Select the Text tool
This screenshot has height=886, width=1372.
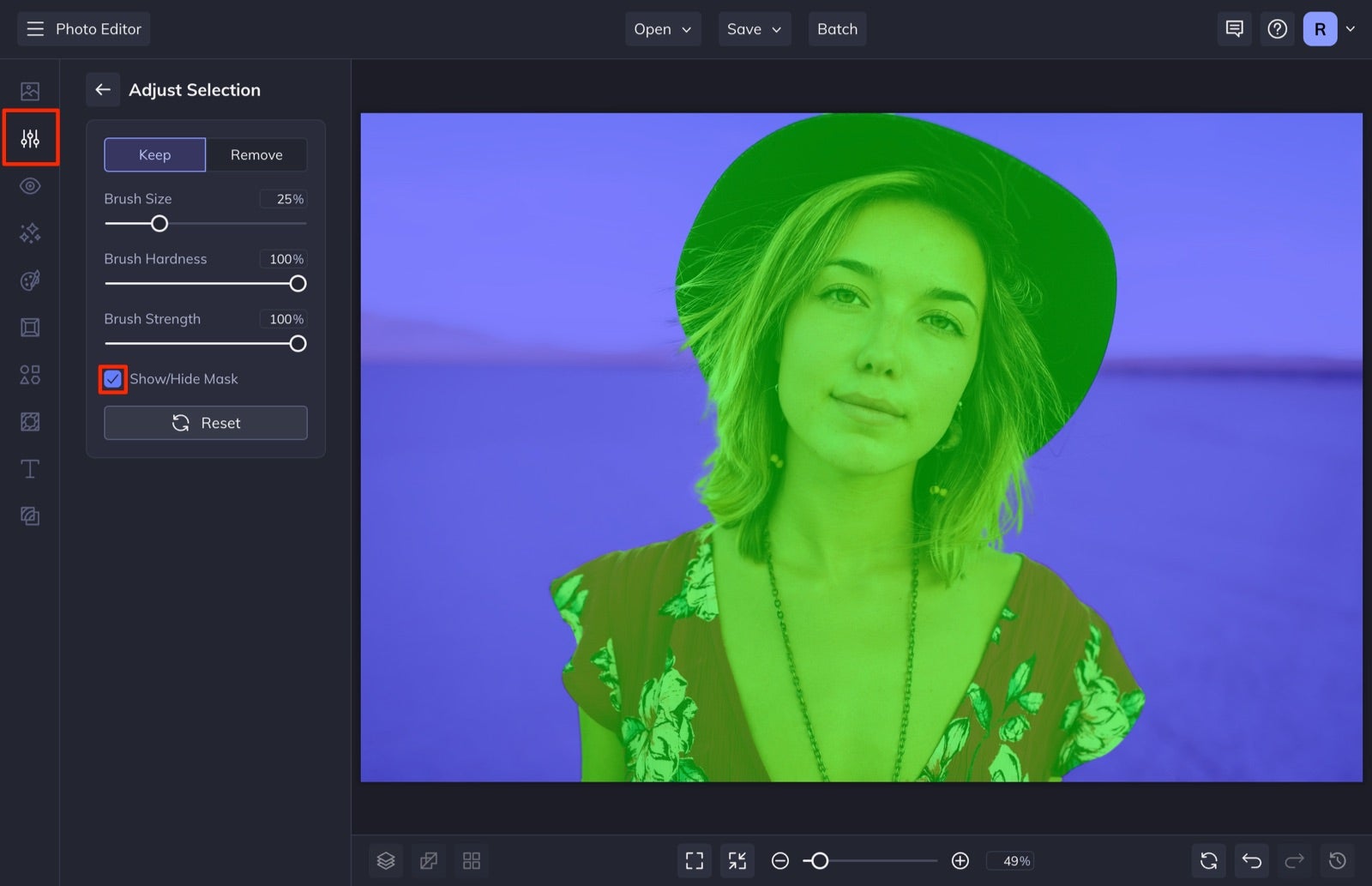(x=30, y=468)
